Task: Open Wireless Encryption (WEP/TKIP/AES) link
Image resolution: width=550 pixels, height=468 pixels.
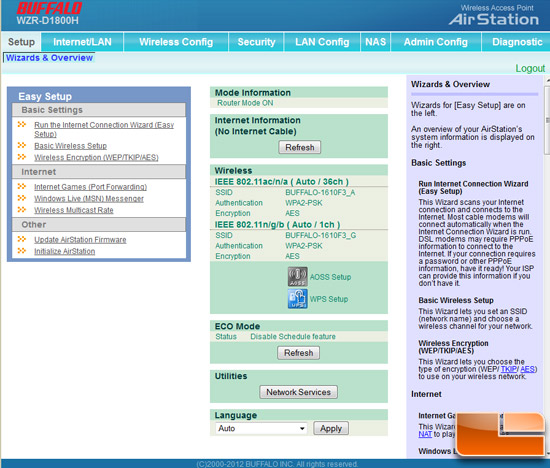Action: point(96,157)
